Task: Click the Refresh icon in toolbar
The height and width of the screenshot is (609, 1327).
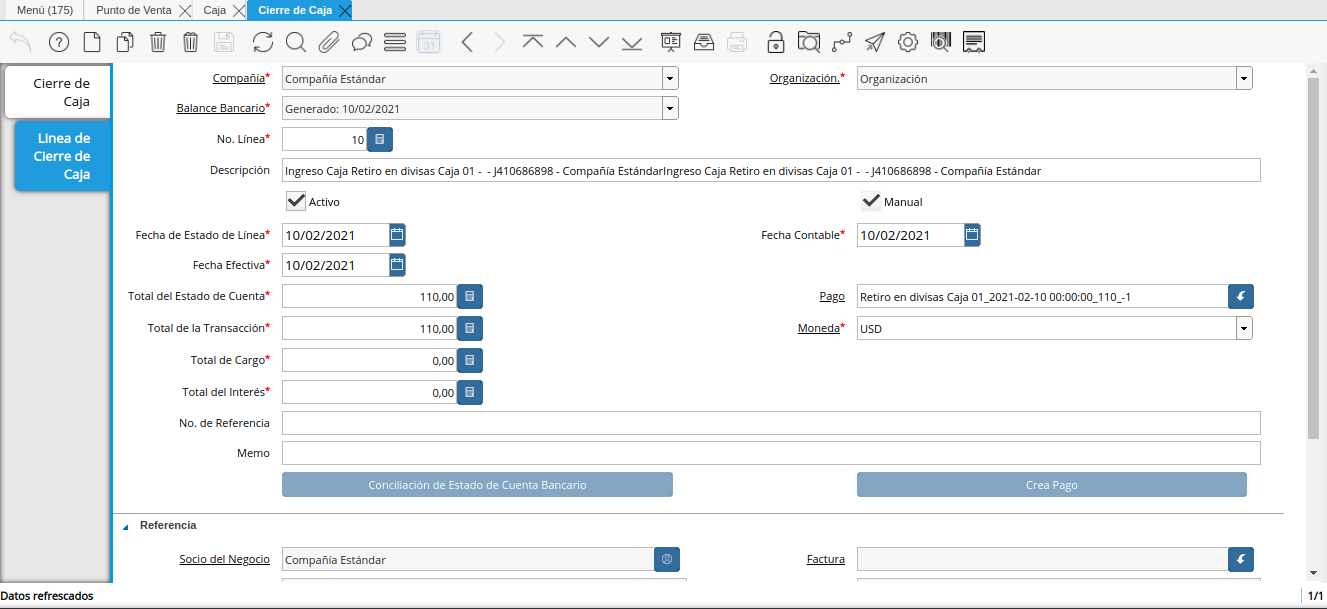Action: [x=262, y=42]
